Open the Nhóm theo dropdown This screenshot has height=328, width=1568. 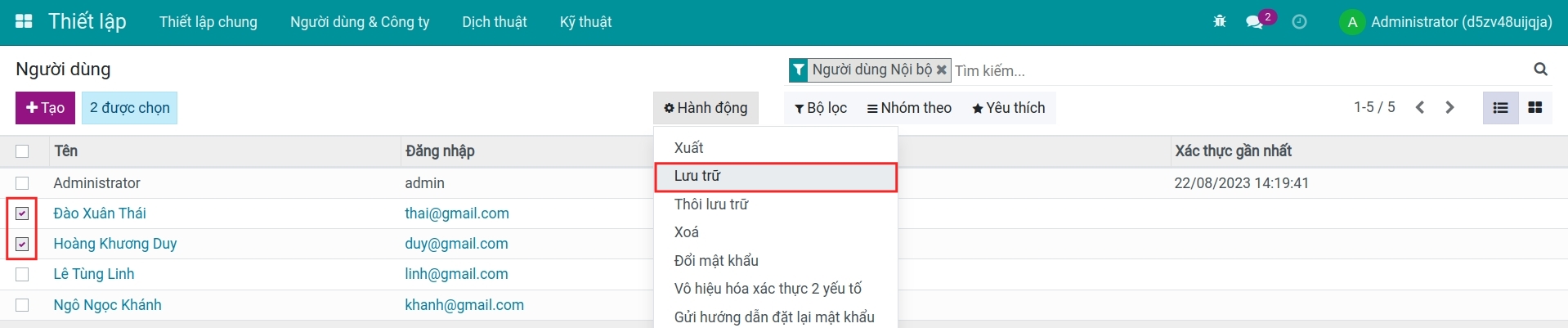(x=909, y=108)
